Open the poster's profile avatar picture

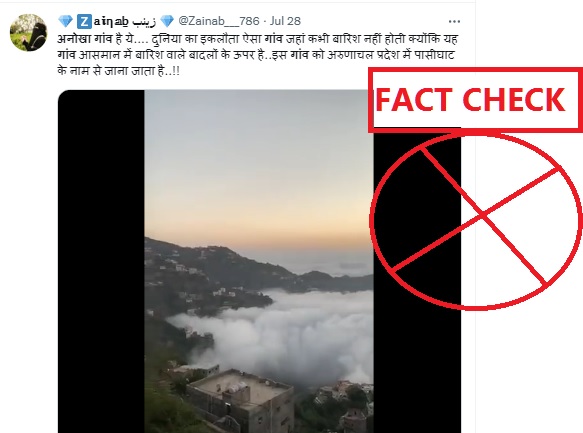coord(29,32)
